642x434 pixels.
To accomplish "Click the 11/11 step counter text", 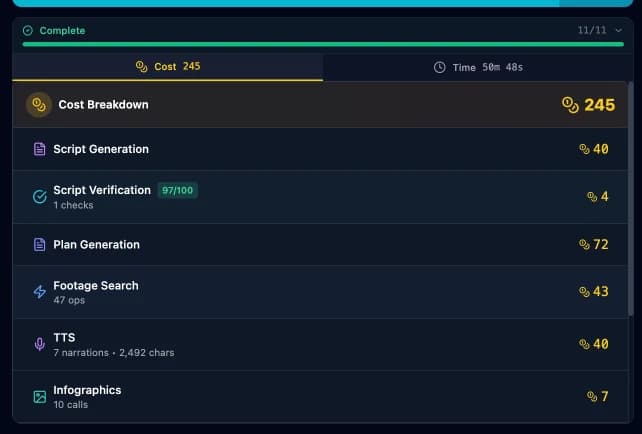I will point(592,30).
